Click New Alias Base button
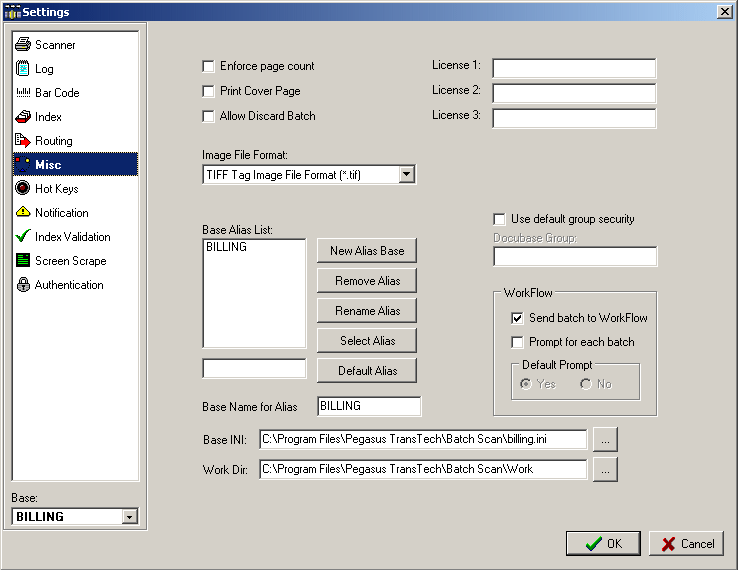Image resolution: width=738 pixels, height=570 pixels. tap(367, 250)
